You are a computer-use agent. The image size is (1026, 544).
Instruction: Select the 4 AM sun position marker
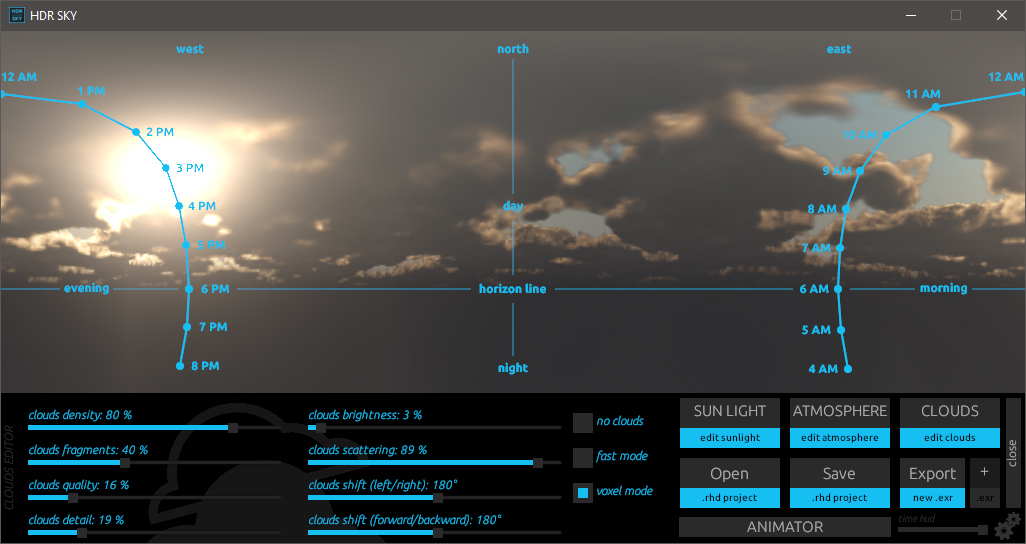coord(848,369)
